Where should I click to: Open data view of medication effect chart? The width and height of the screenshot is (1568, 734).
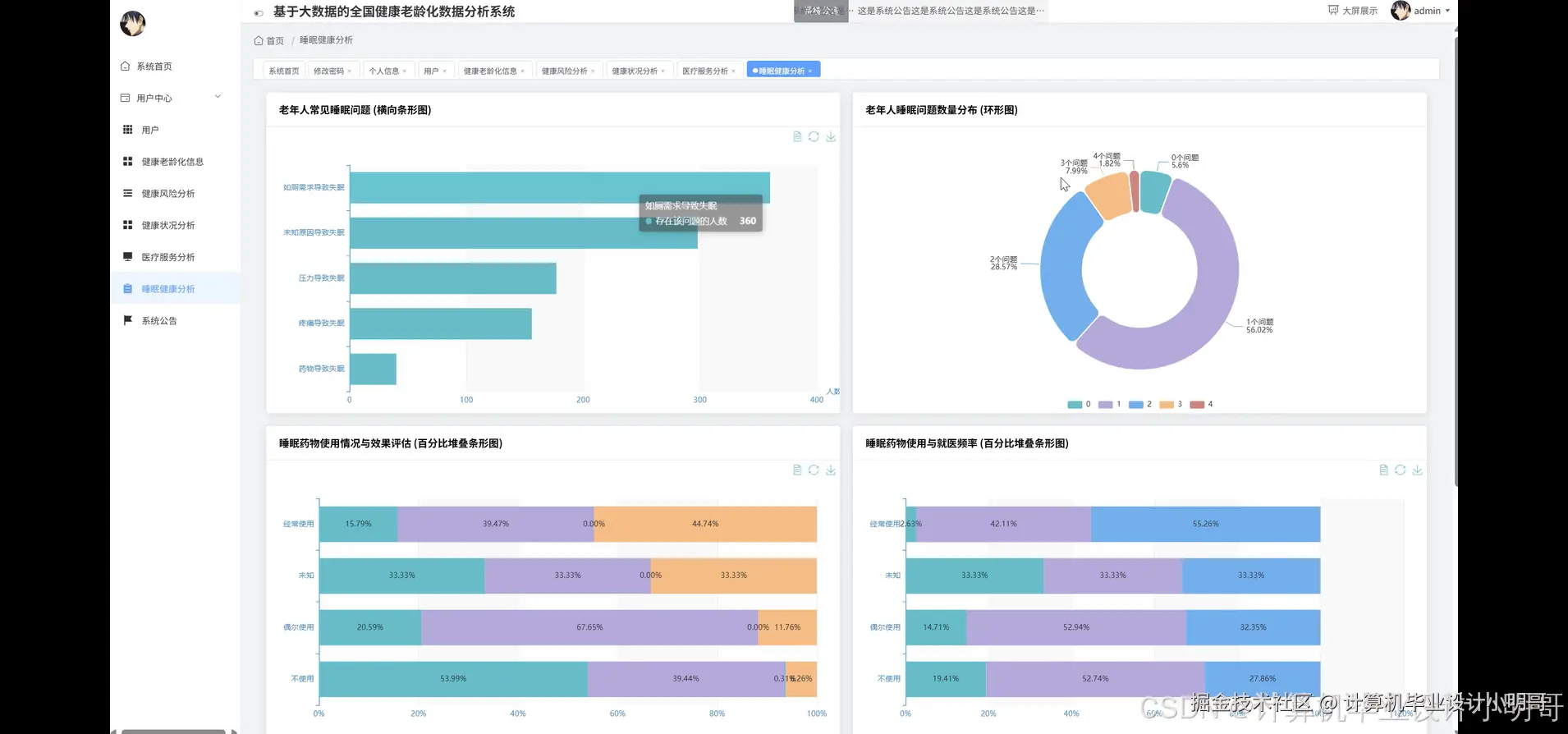tap(797, 470)
